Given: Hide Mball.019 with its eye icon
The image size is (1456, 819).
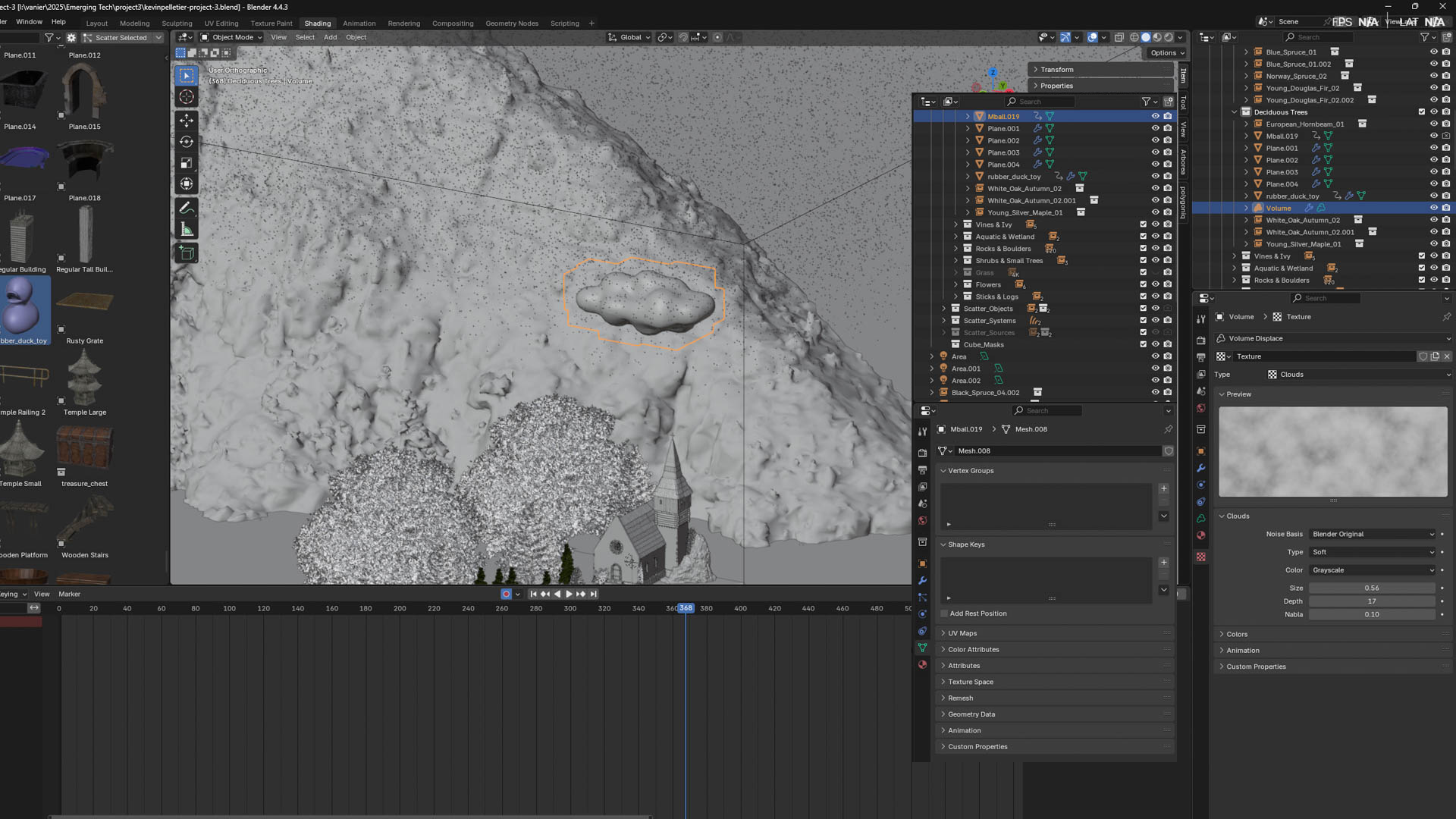Looking at the screenshot, I should pos(1155,117).
